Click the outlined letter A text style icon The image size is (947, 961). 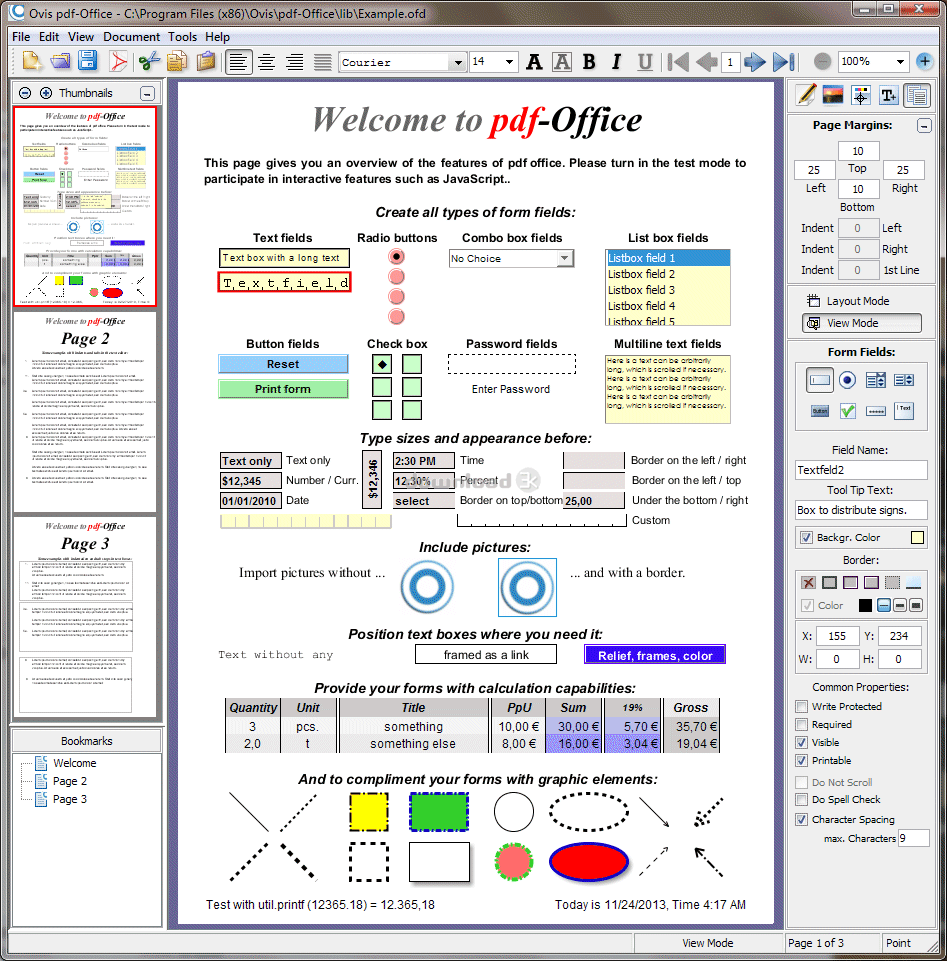click(562, 62)
